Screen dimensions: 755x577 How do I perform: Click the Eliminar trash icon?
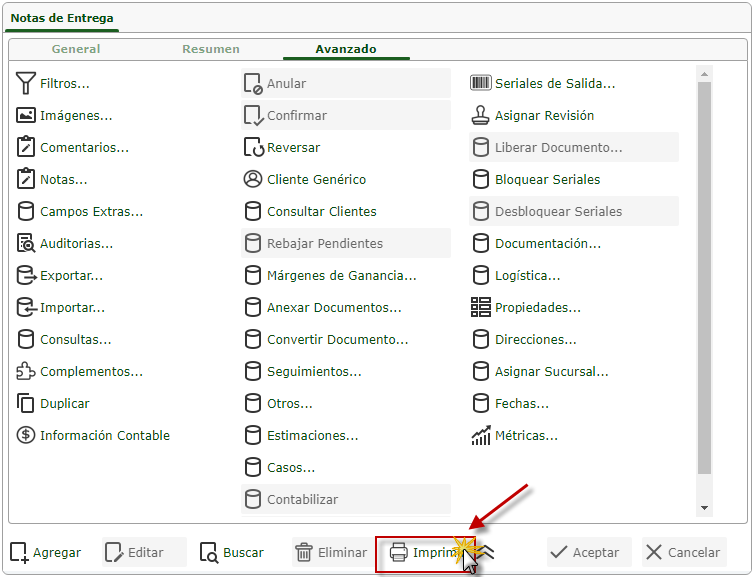pyautogui.click(x=303, y=552)
